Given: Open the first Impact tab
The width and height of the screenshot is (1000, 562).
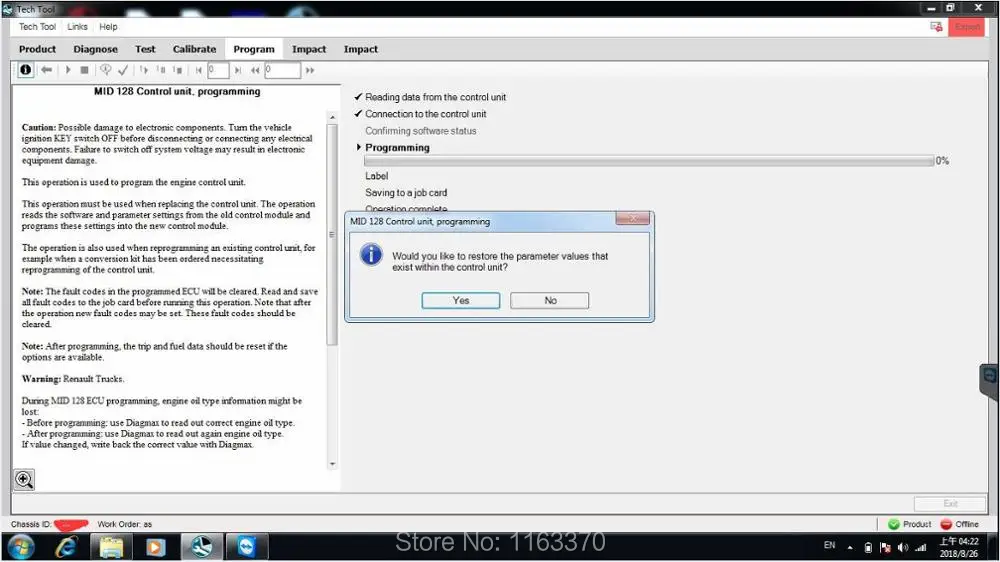Looking at the screenshot, I should pyautogui.click(x=309, y=49).
